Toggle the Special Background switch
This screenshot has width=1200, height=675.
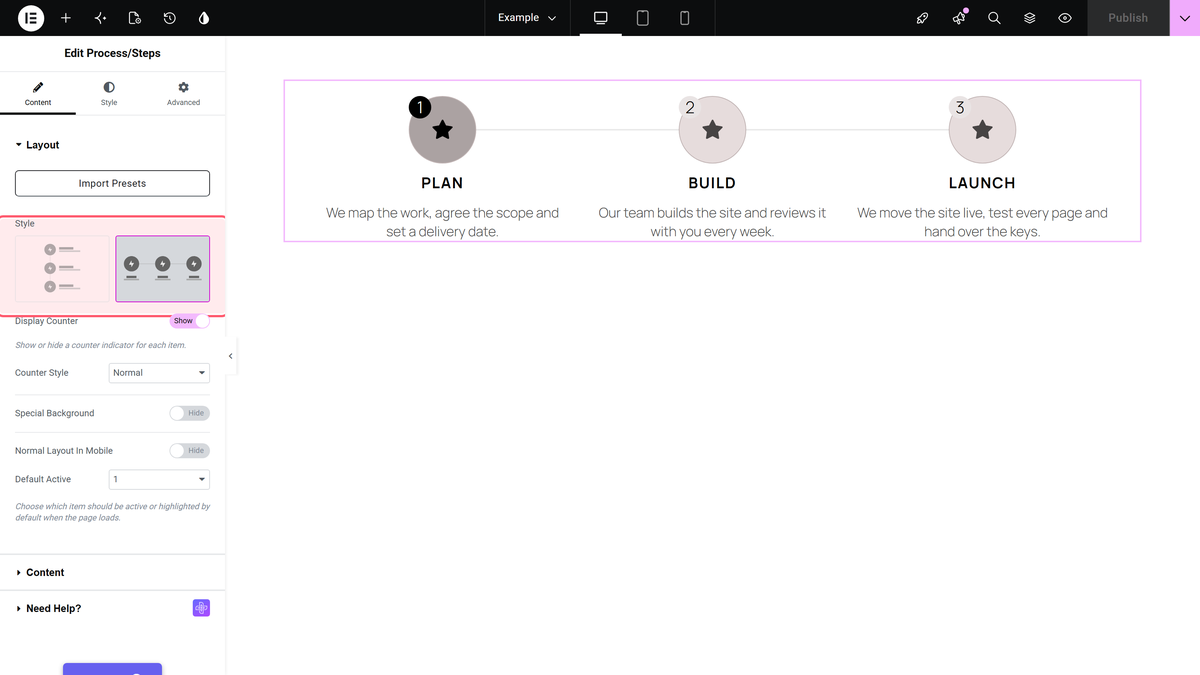point(190,413)
